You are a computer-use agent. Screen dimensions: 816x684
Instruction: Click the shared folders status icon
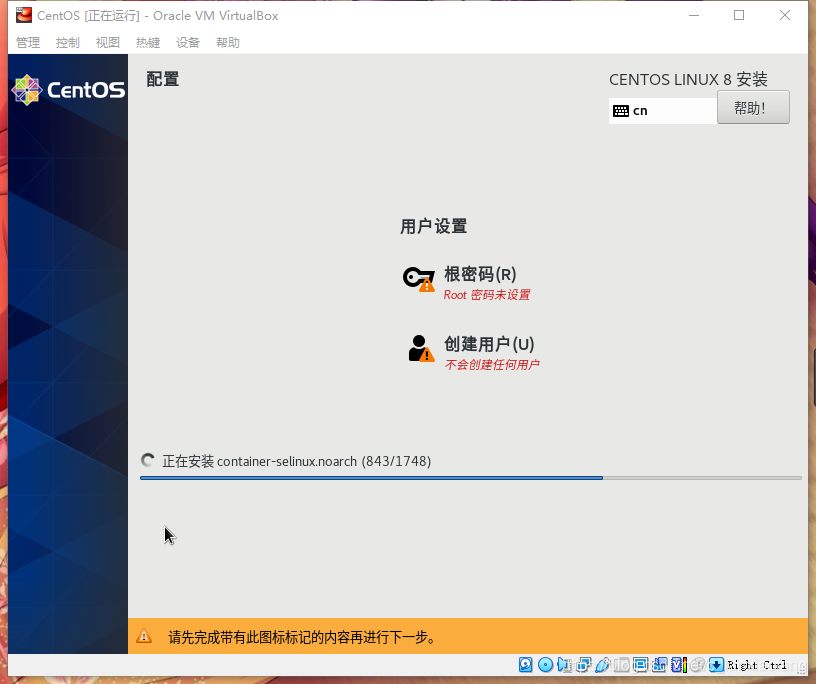(621, 665)
